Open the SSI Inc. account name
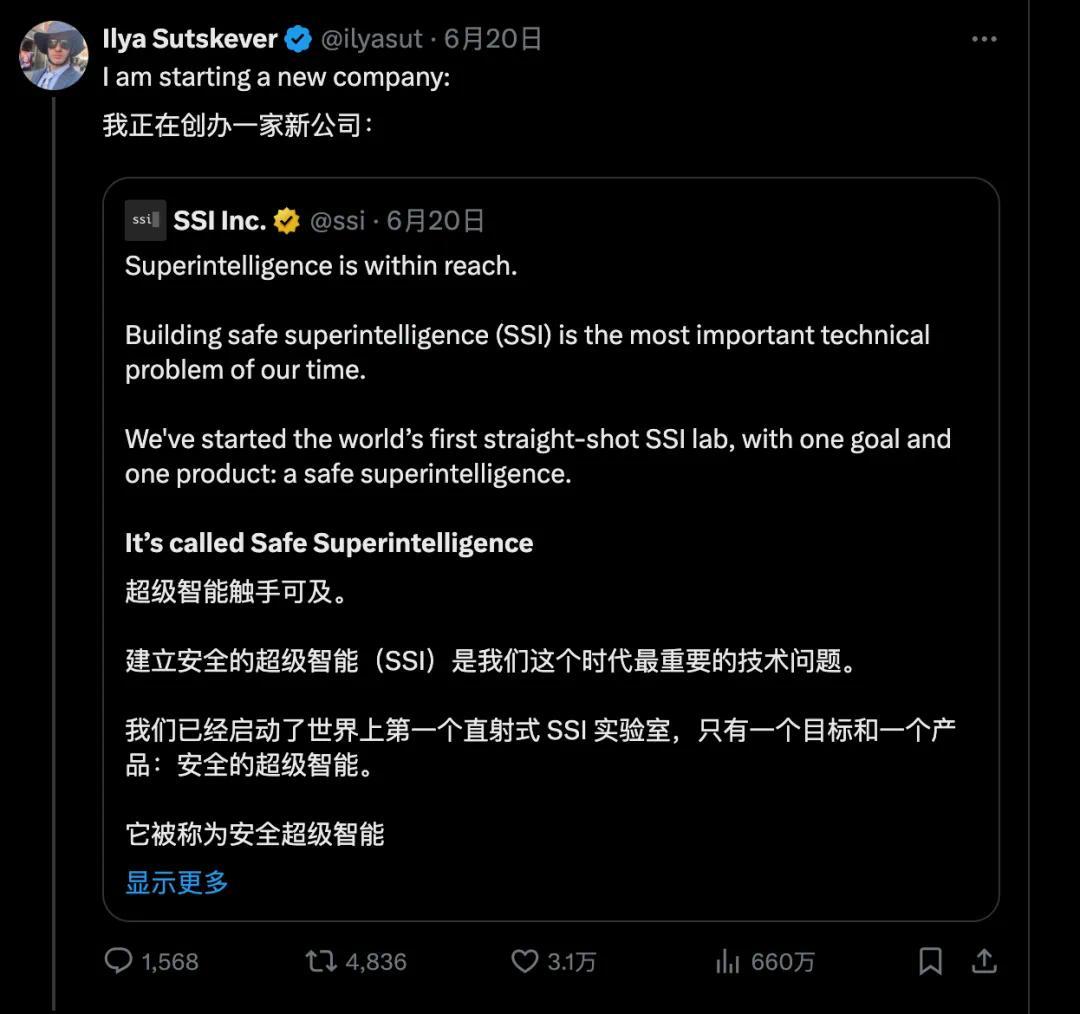This screenshot has width=1080, height=1014. pos(220,220)
